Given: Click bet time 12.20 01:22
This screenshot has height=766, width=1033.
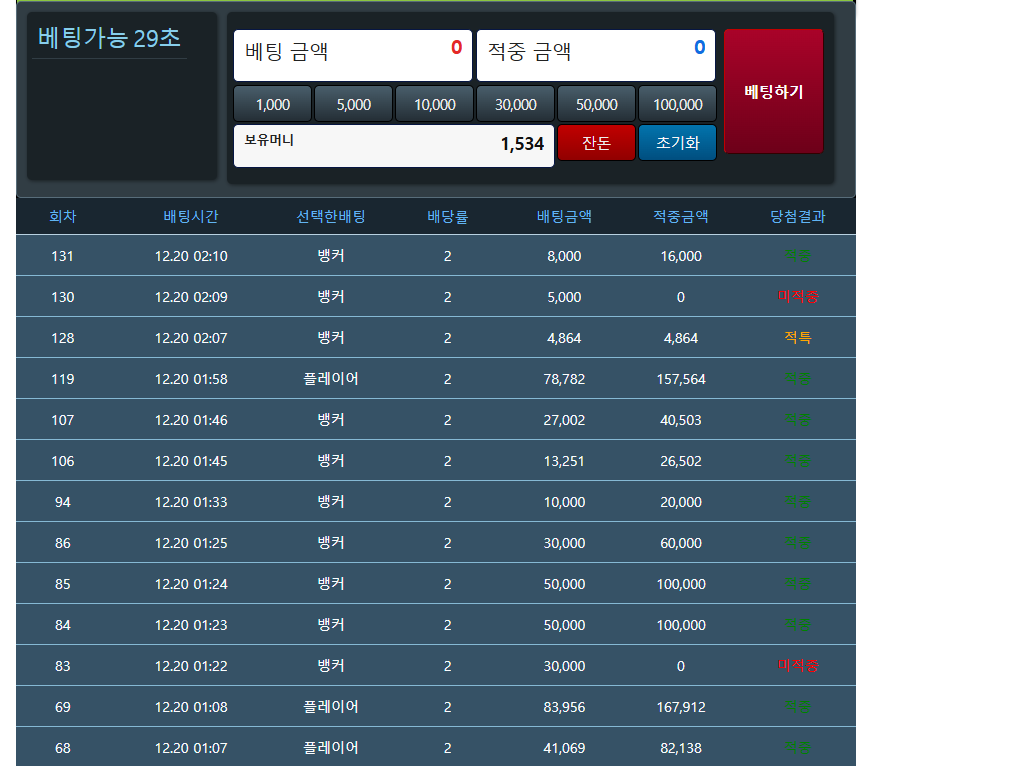Looking at the screenshot, I should pyautogui.click(x=191, y=665).
